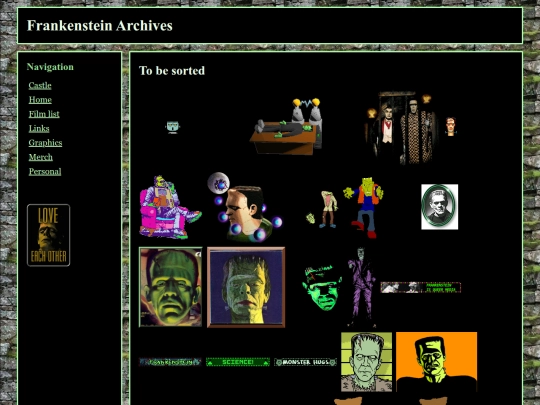
Task: Click the Navigation sidebar heading
Action: click(x=50, y=67)
